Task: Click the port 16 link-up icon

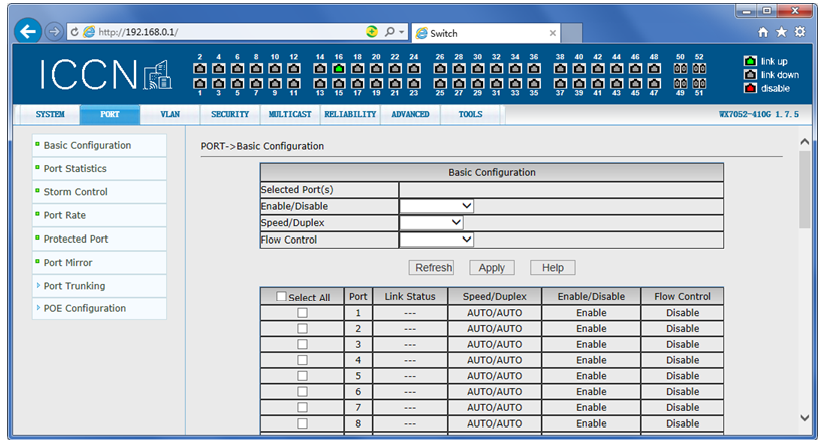Action: click(x=339, y=68)
